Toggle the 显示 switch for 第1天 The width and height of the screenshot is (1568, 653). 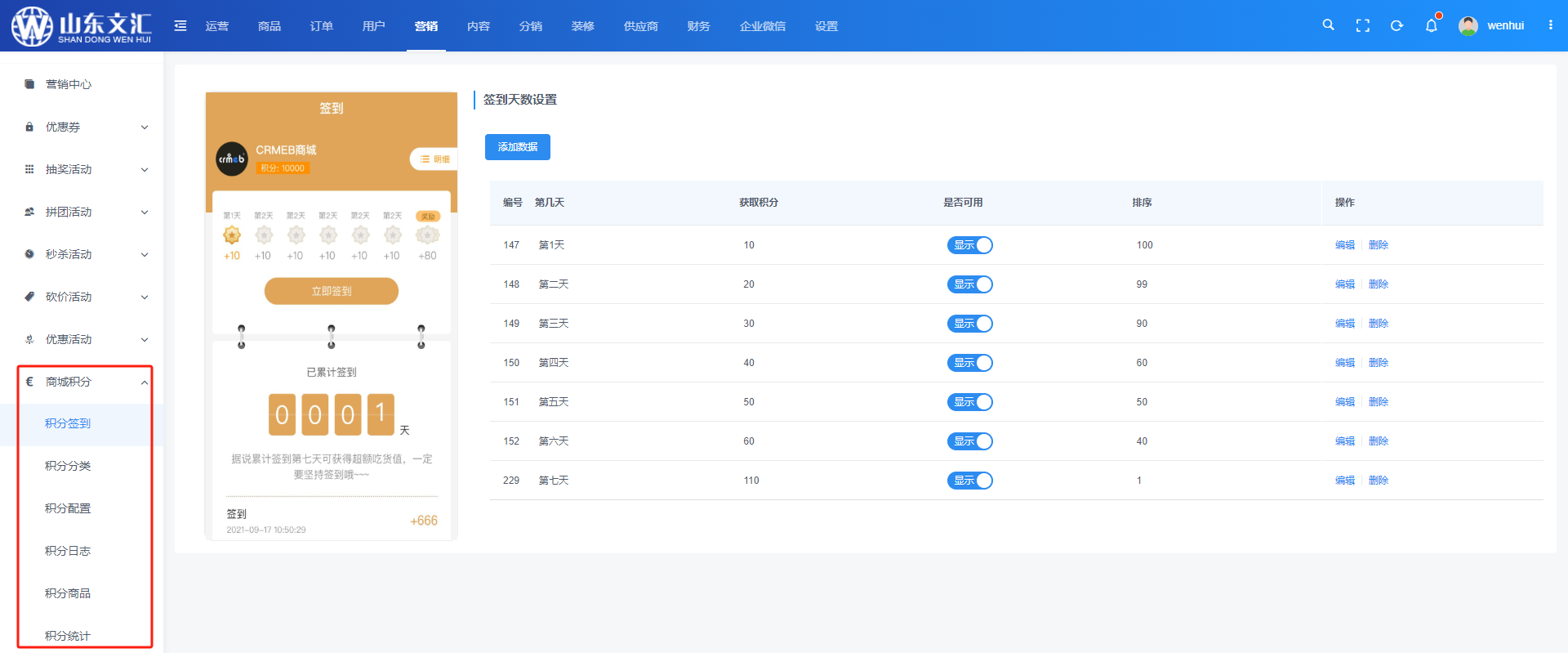969,245
